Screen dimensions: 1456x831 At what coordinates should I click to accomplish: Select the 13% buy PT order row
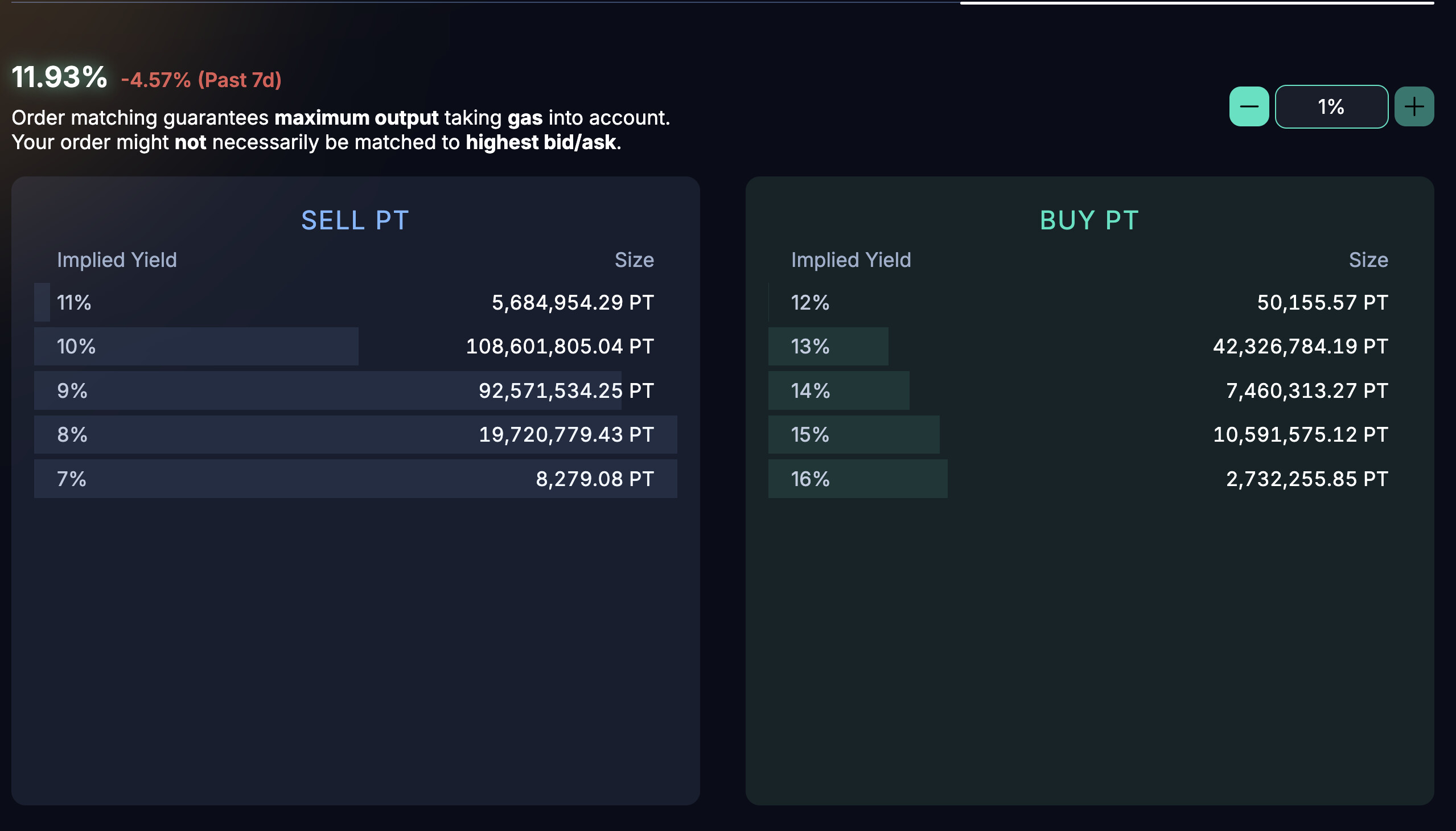pos(1089,347)
